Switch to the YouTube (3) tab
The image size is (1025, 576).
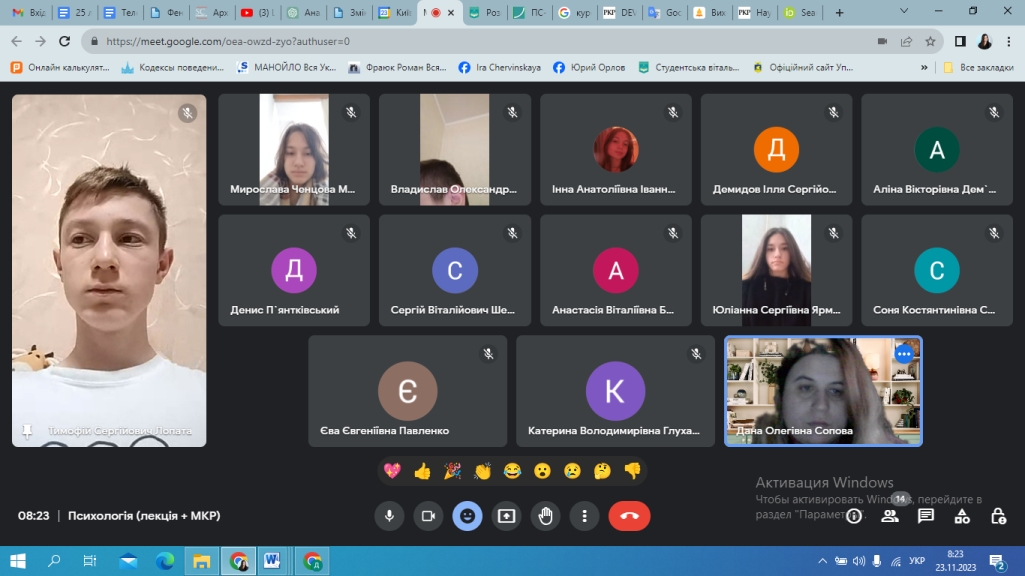click(258, 12)
